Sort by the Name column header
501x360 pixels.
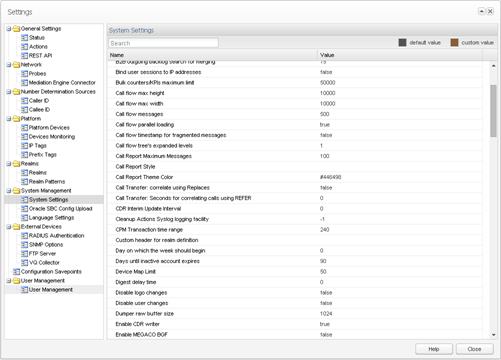212,55
